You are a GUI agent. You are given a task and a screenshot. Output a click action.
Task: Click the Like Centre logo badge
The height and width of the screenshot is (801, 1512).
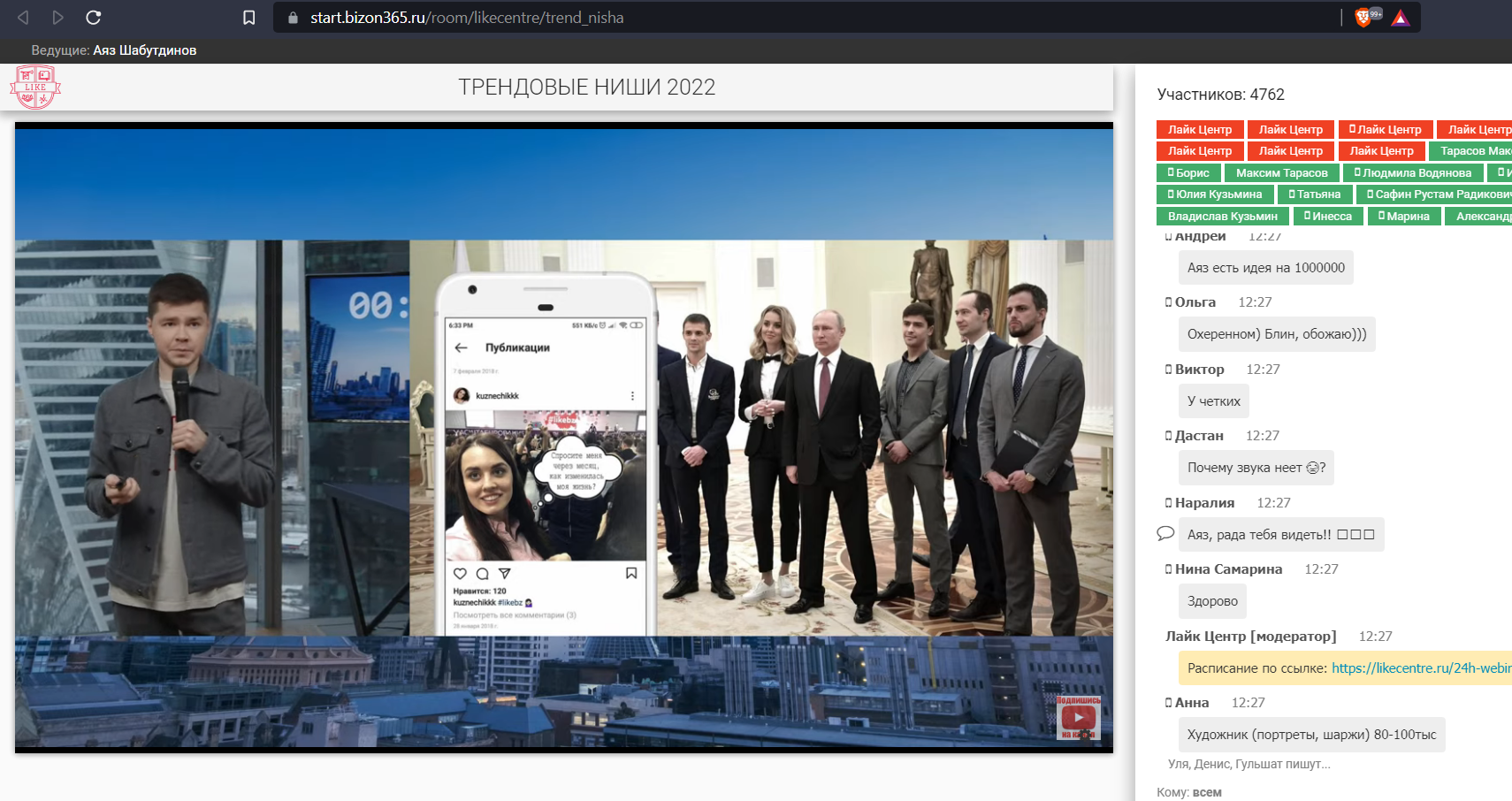35,87
